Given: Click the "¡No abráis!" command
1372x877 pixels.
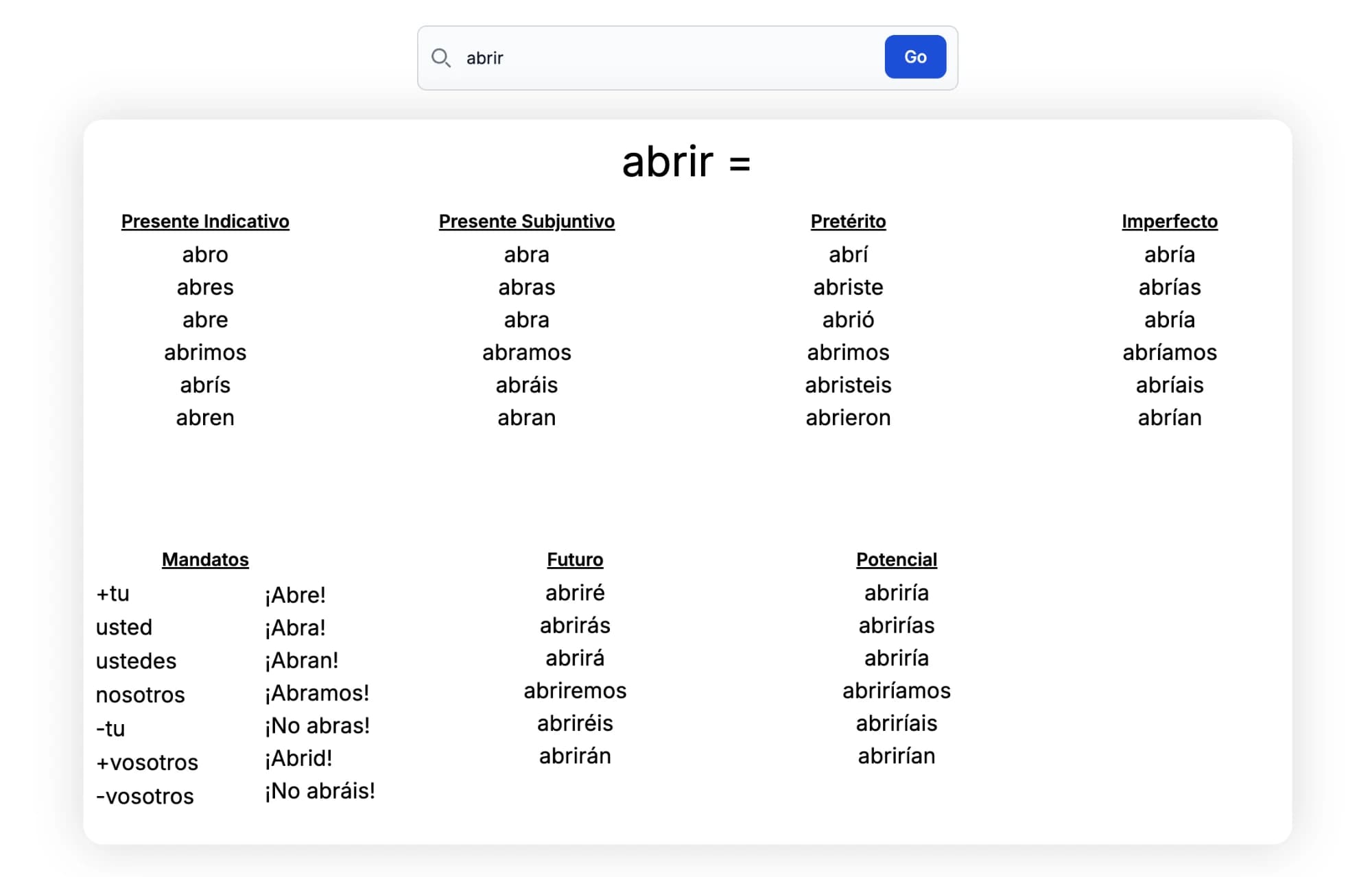Looking at the screenshot, I should point(320,791).
